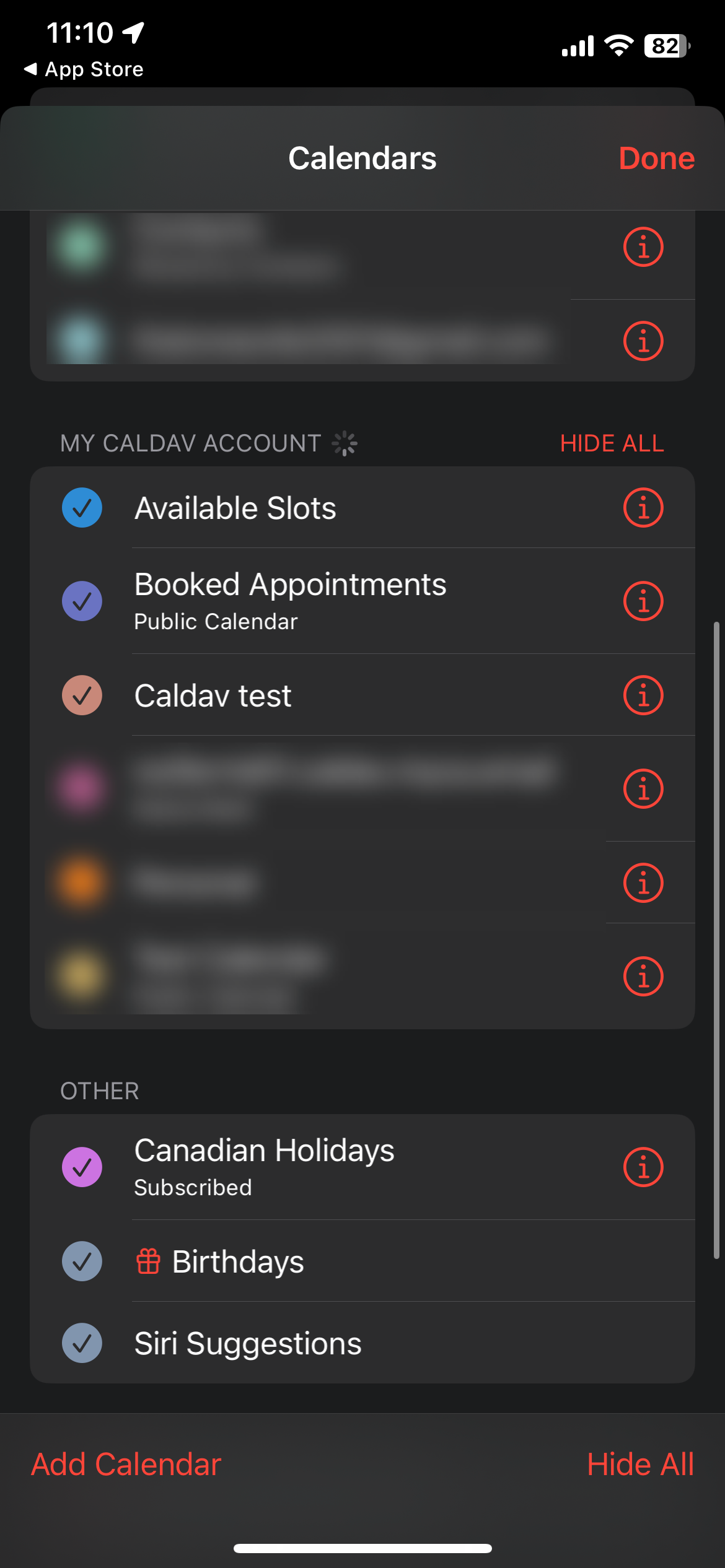Return to App Store via back link

tap(84, 69)
